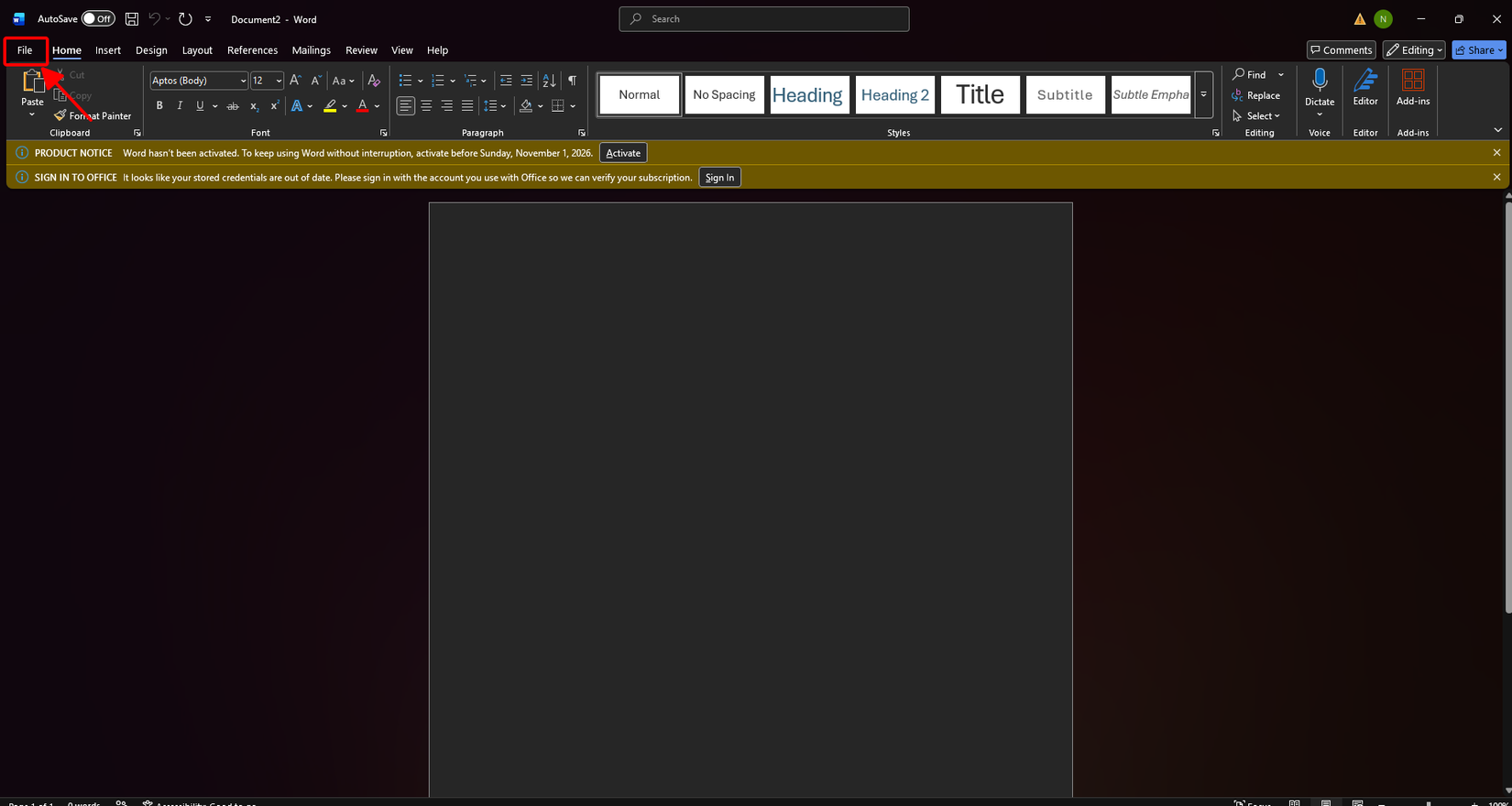Click Decrease Font Size icon
The height and width of the screenshot is (806, 1512).
(x=316, y=81)
